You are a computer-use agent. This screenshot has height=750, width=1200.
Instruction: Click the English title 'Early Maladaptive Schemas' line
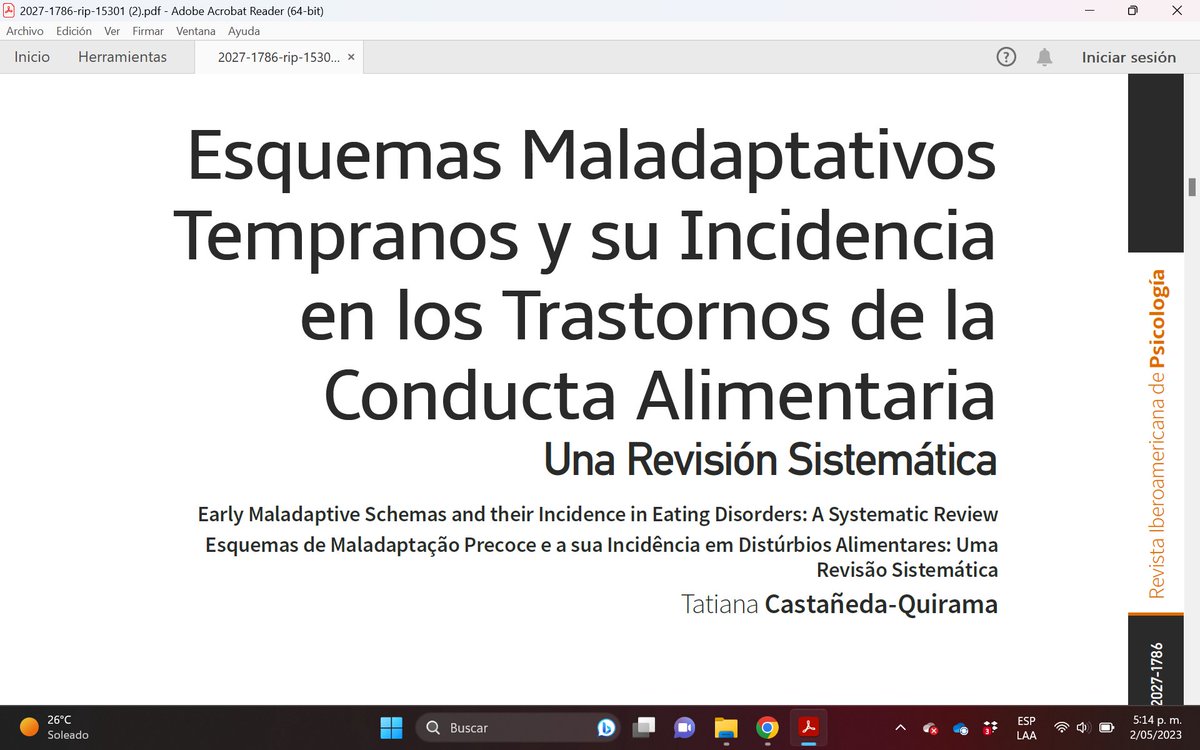[598, 515]
